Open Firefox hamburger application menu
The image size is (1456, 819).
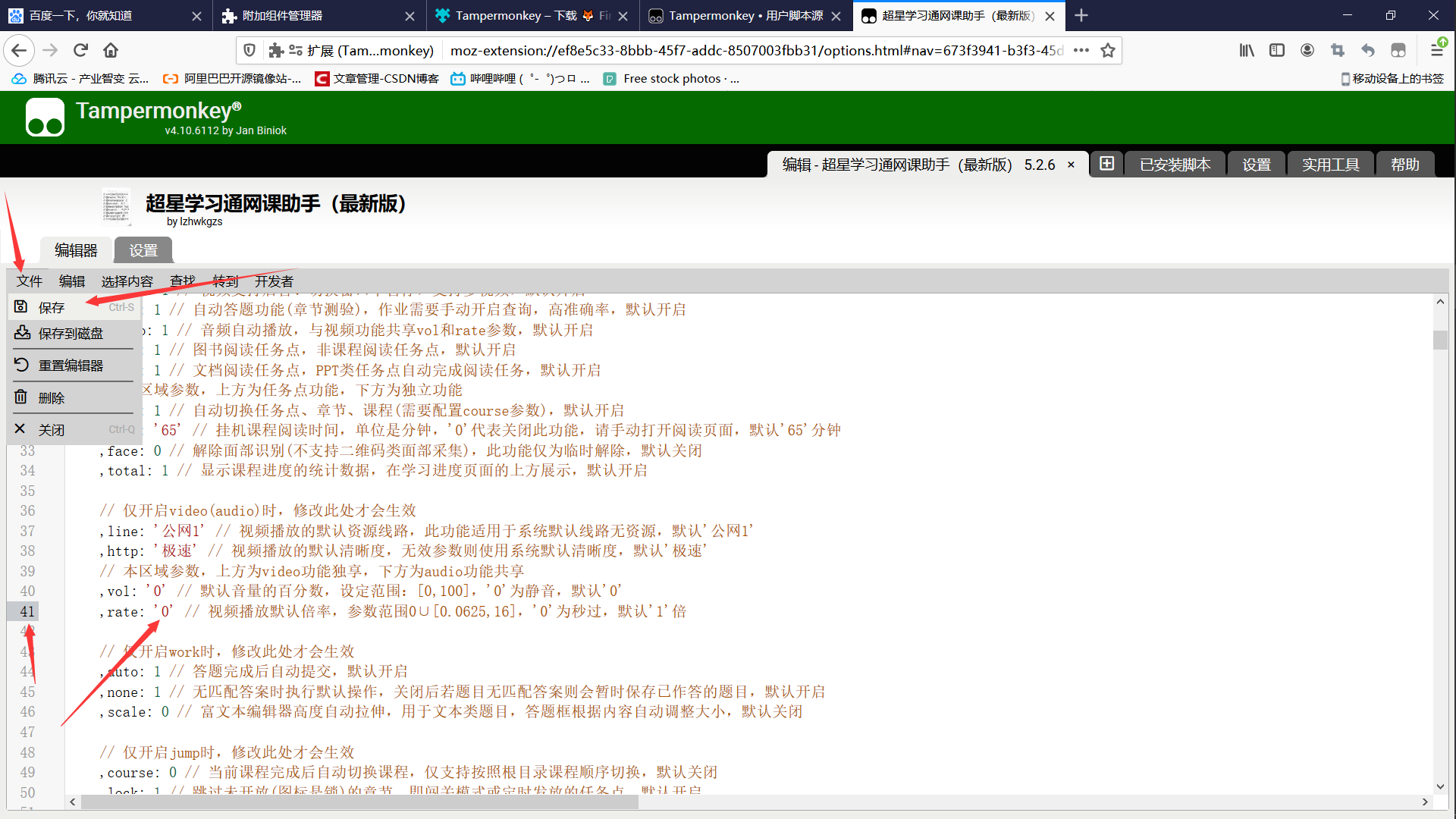click(1436, 50)
